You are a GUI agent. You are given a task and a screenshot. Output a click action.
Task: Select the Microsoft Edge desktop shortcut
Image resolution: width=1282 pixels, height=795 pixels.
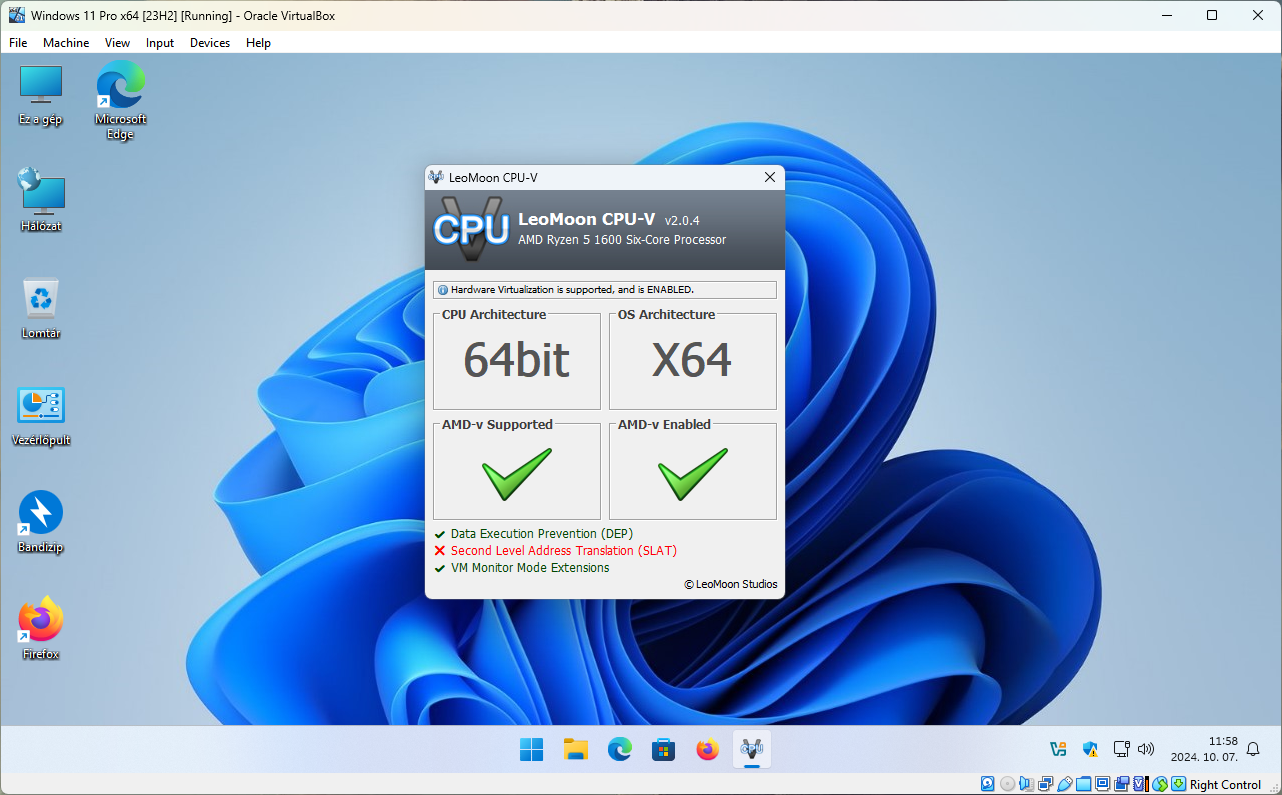(x=120, y=100)
